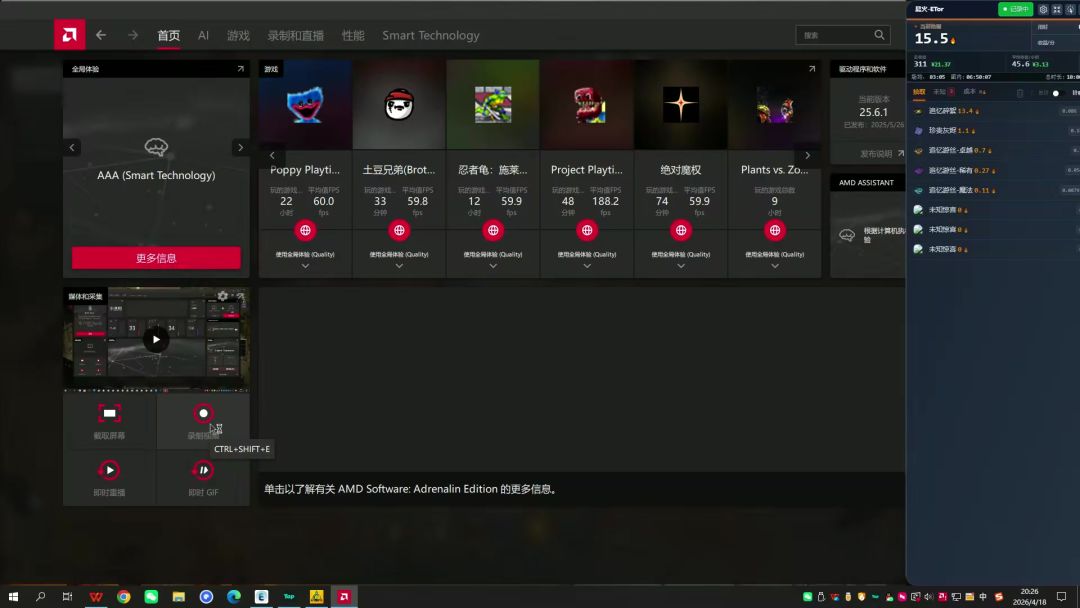Click the 搜索 search input field
This screenshot has height=608, width=1080.
835,35
